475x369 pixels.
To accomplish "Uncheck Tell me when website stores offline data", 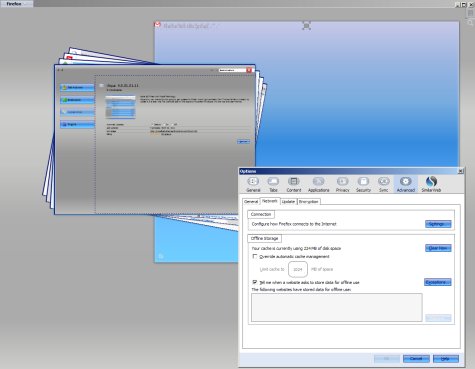I will point(255,282).
